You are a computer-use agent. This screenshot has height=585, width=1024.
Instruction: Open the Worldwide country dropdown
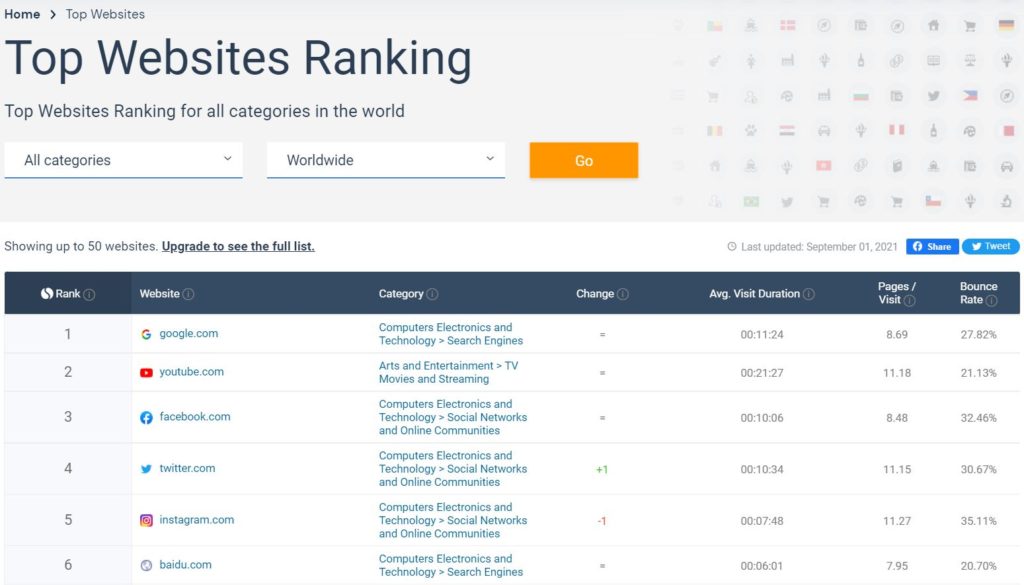coord(386,160)
